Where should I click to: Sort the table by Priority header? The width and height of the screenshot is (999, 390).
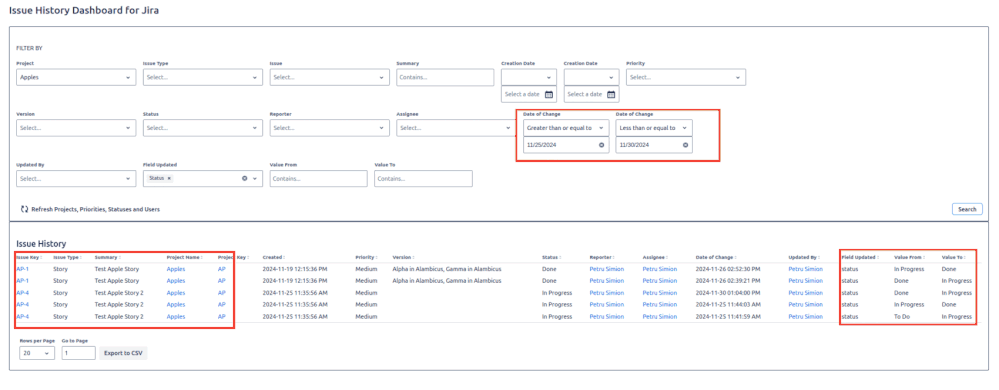pos(366,257)
